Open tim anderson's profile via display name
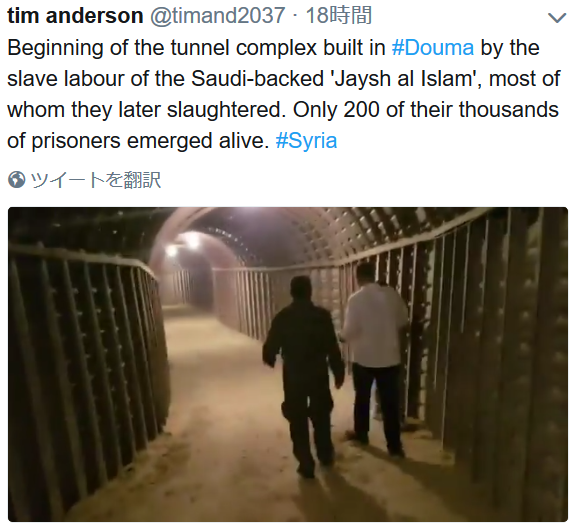This screenshot has height=528, width=573. tap(75, 16)
